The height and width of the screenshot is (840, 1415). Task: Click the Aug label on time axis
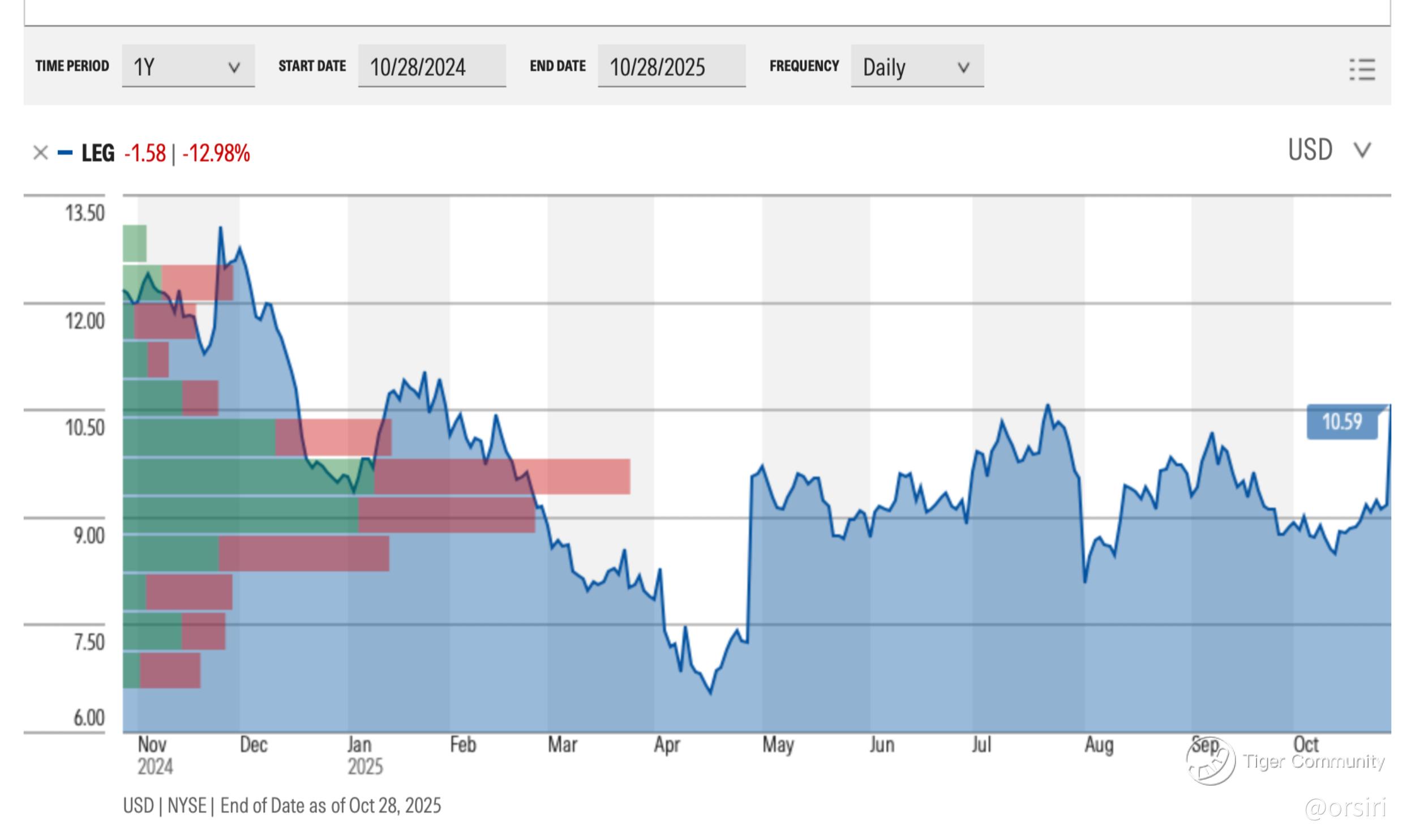(x=1099, y=745)
